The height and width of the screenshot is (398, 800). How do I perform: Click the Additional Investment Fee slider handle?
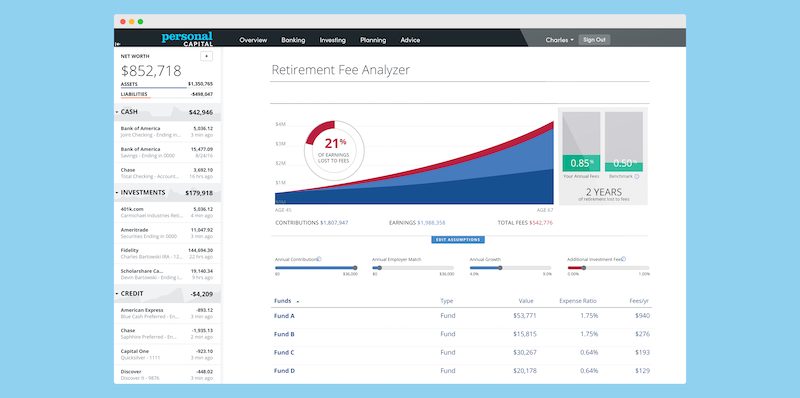point(584,268)
